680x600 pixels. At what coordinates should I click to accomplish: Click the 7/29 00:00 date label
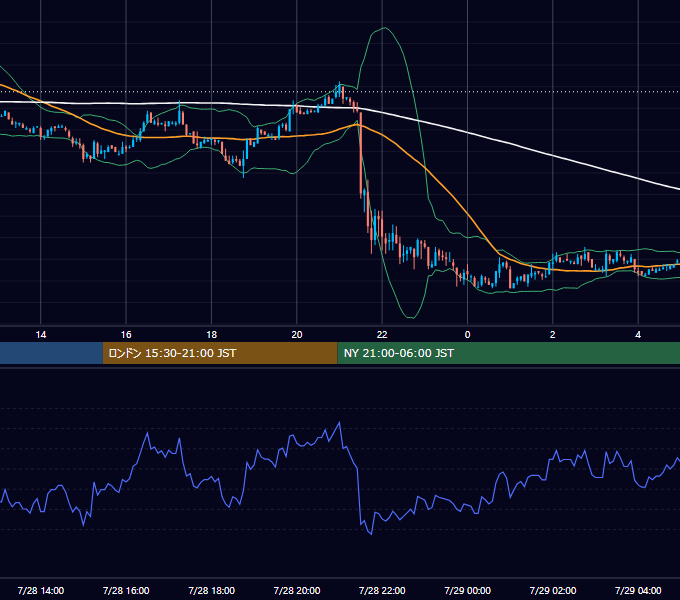tap(467, 590)
